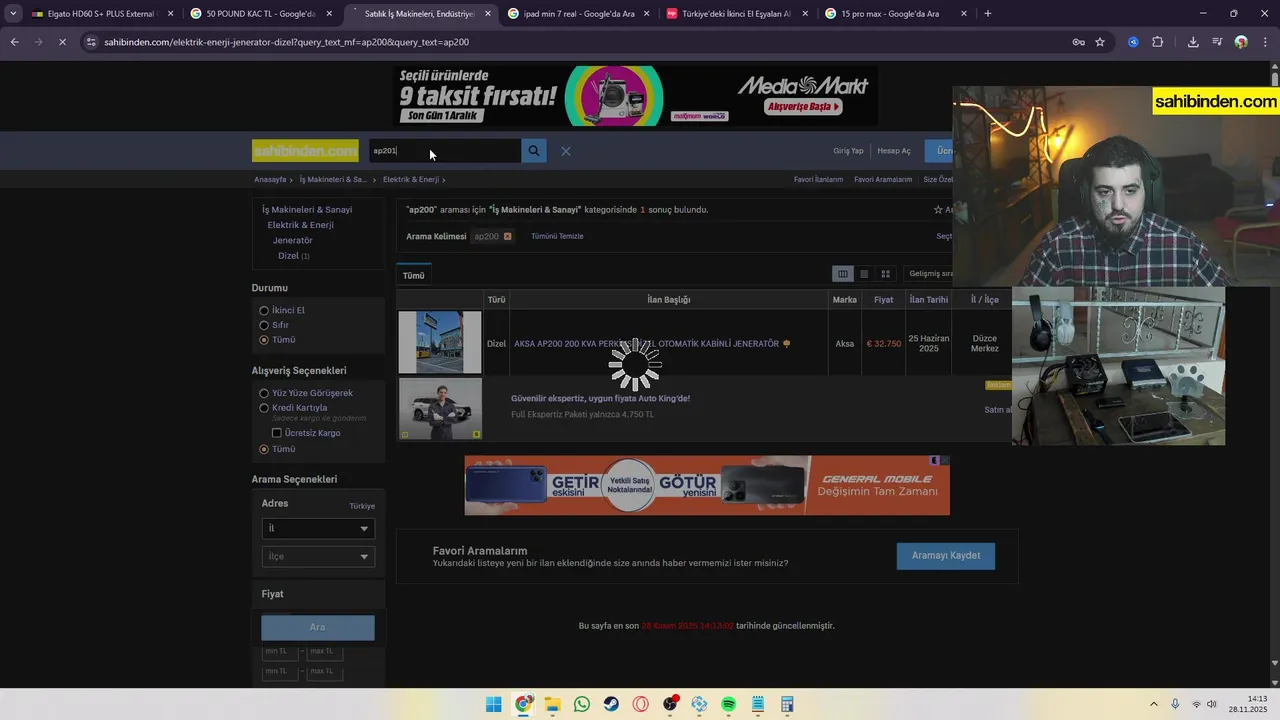Clear the search box with the X icon
1280x720 pixels.
pos(566,151)
